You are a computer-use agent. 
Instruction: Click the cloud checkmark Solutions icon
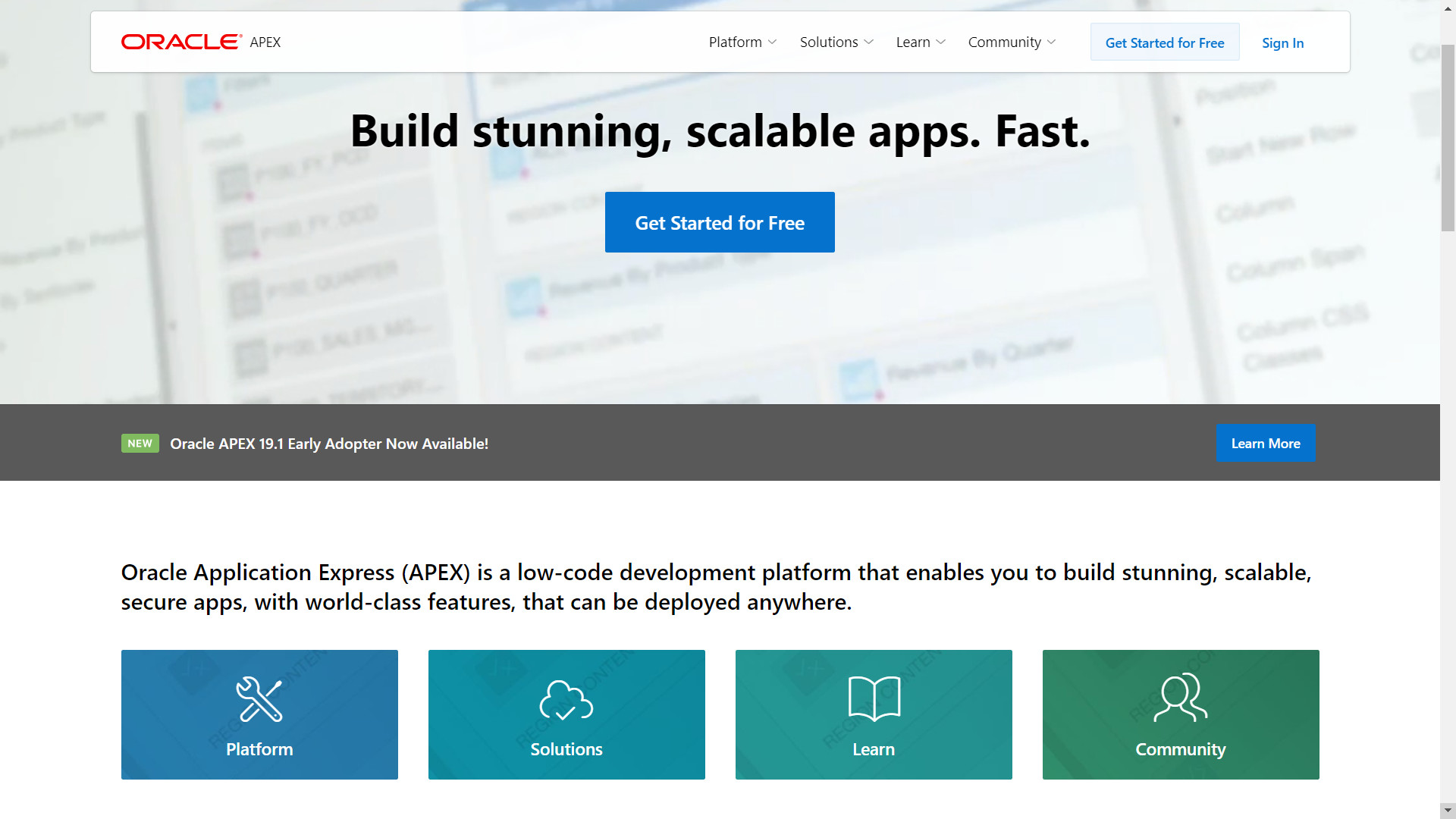[x=566, y=698]
